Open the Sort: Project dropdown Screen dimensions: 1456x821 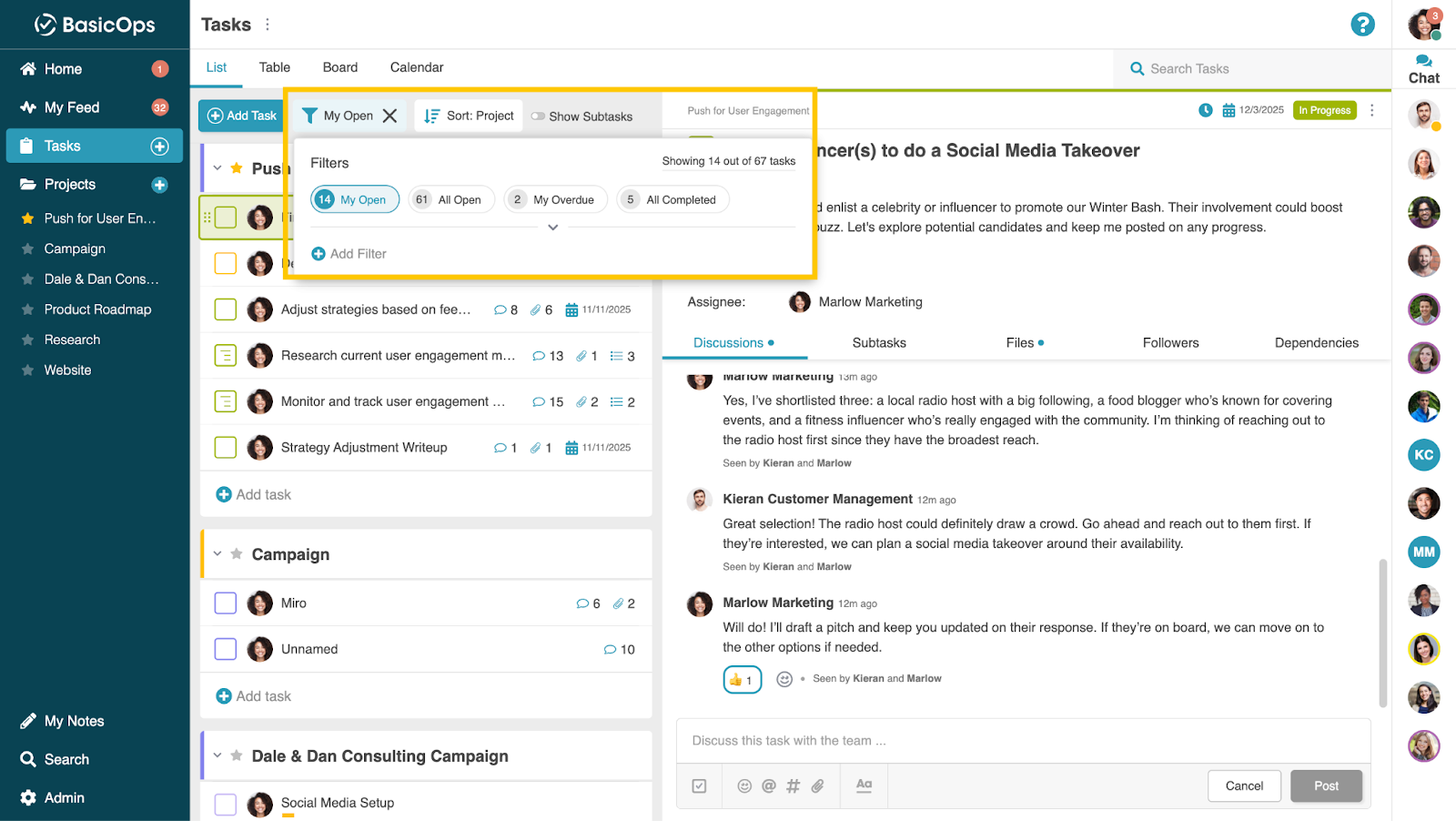[470, 116]
